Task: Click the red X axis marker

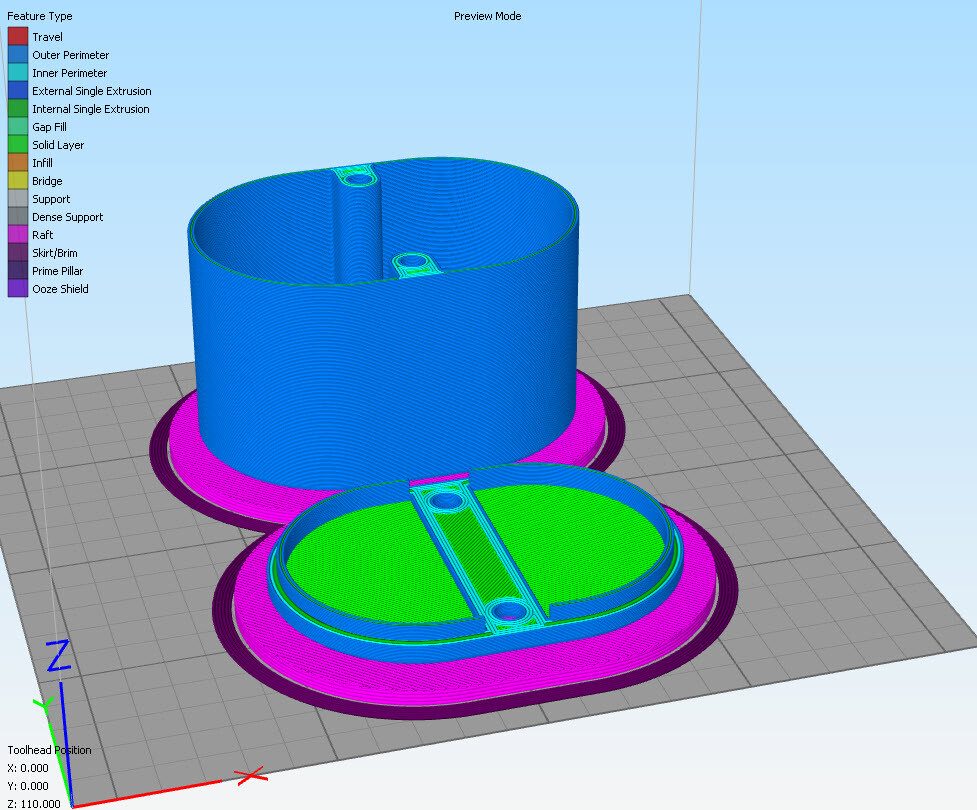Action: click(249, 775)
